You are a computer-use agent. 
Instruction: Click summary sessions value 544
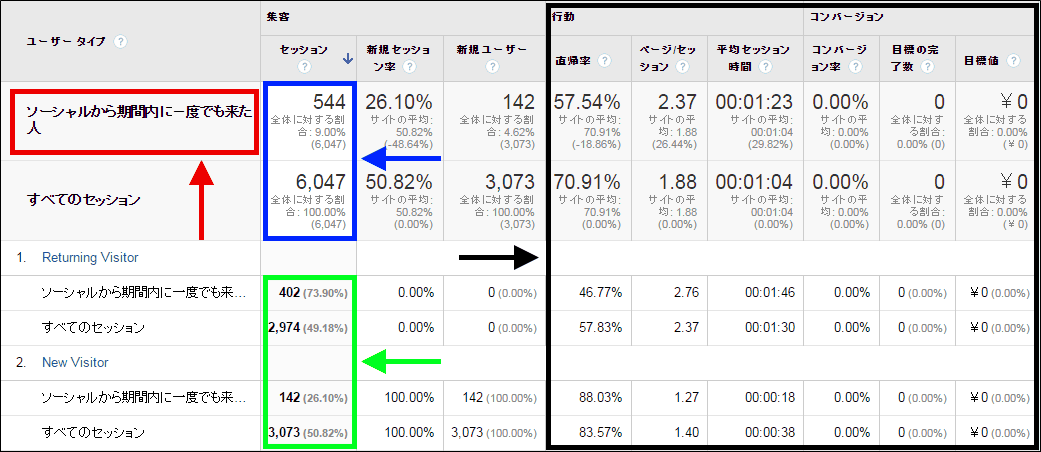330,102
